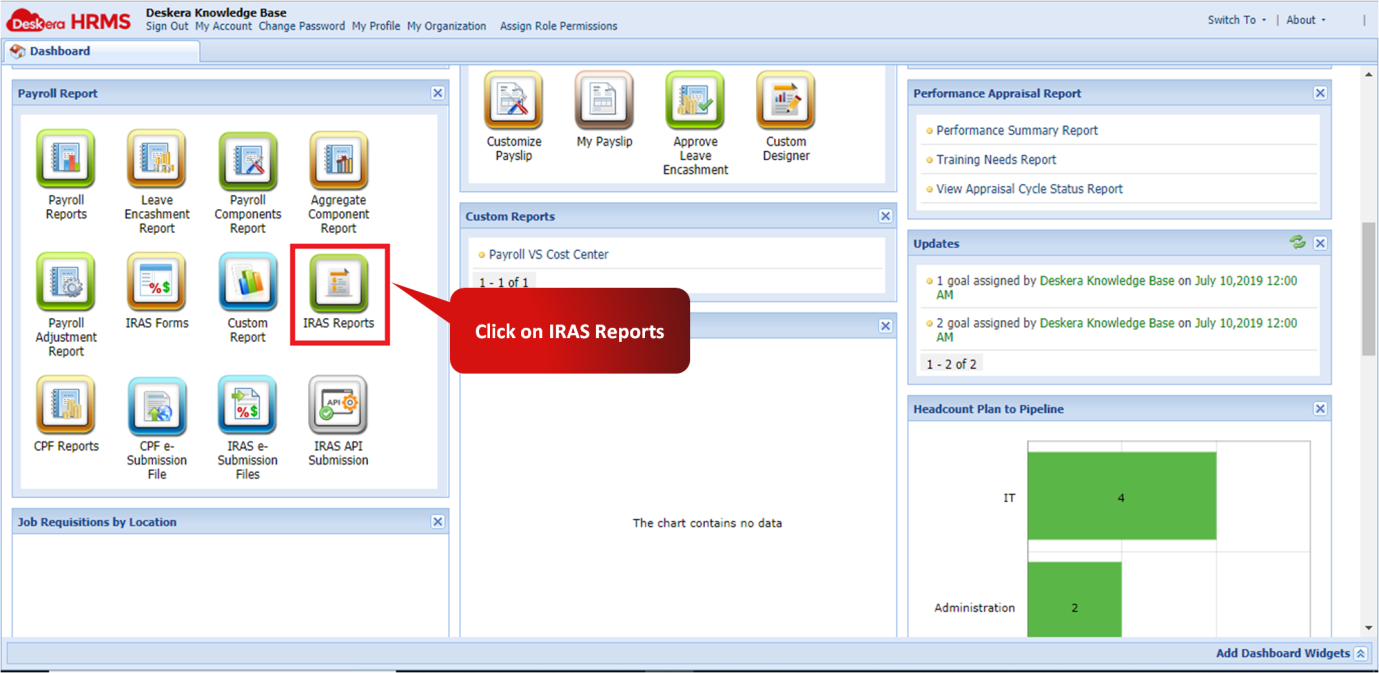
Task: Open the IRAS API Submission icon
Action: 338,404
